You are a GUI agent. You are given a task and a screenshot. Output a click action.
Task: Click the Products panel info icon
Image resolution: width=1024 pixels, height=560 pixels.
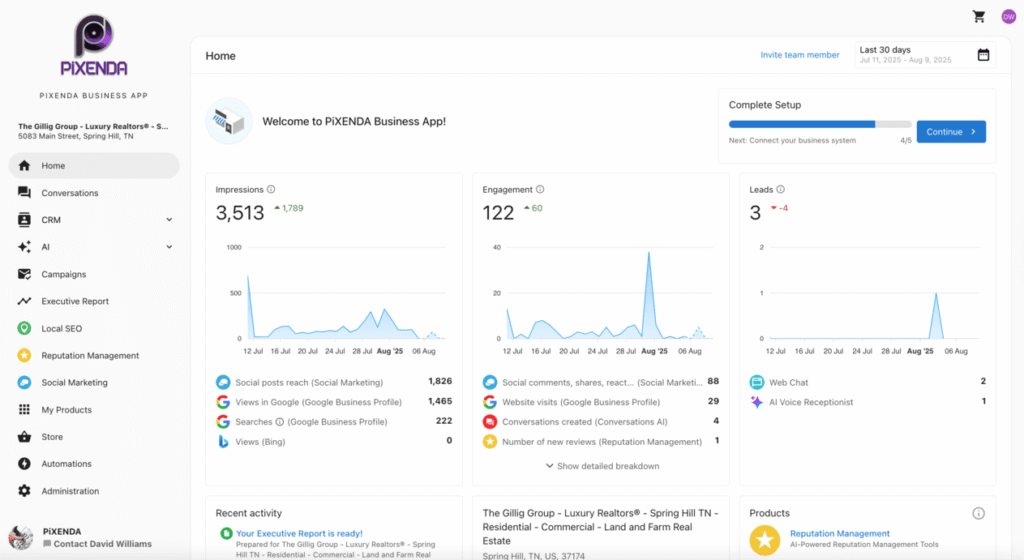click(978, 513)
